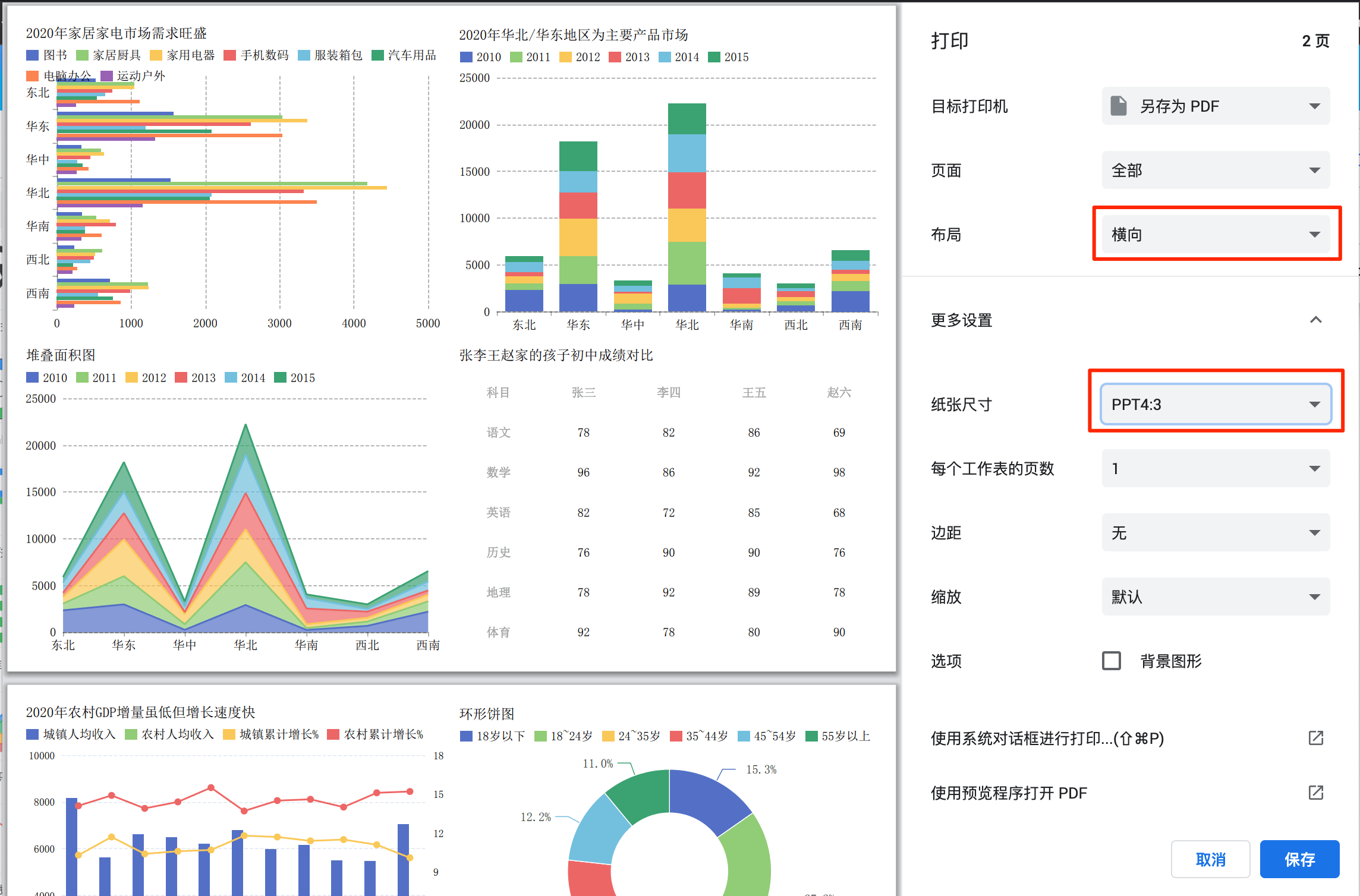Open the 缩放 scale dropdown showing 默认
1360x896 pixels.
pos(1216,597)
